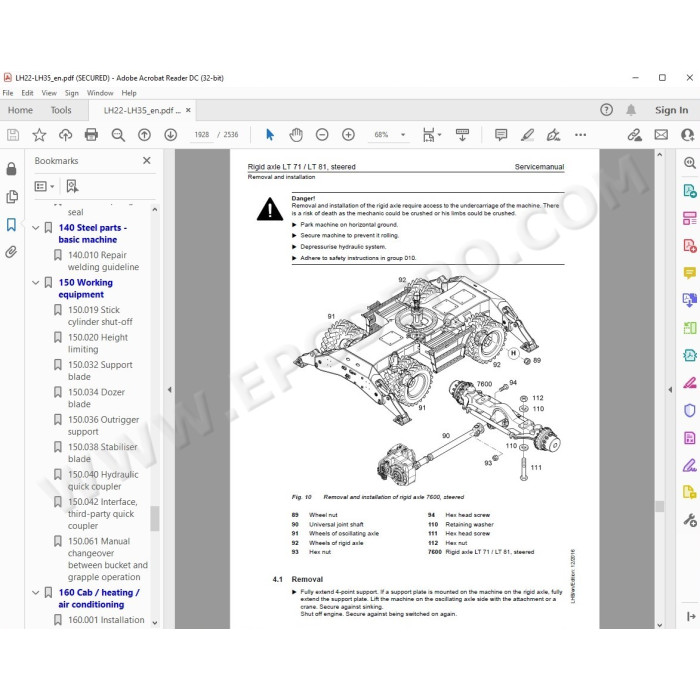Click the document vertical scrollbar thumb

tap(659, 506)
